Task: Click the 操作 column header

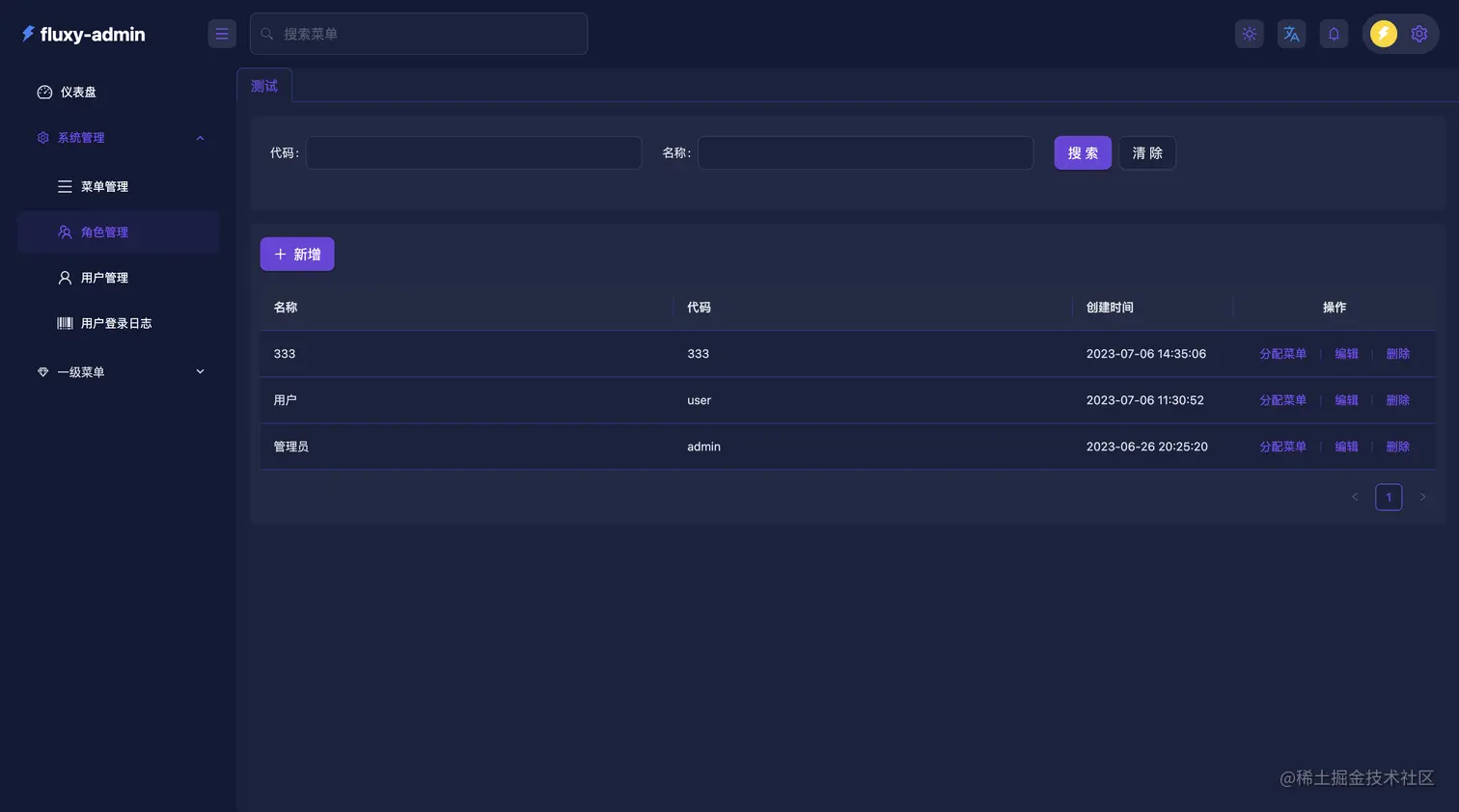Action: tap(1335, 308)
